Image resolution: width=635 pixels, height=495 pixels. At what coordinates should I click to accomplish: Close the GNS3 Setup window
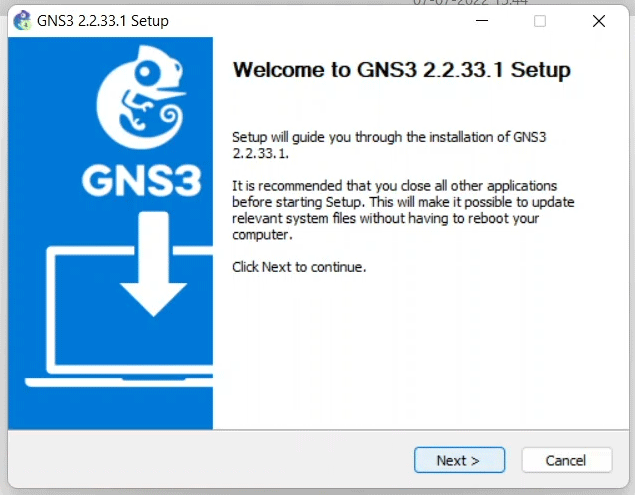599,21
